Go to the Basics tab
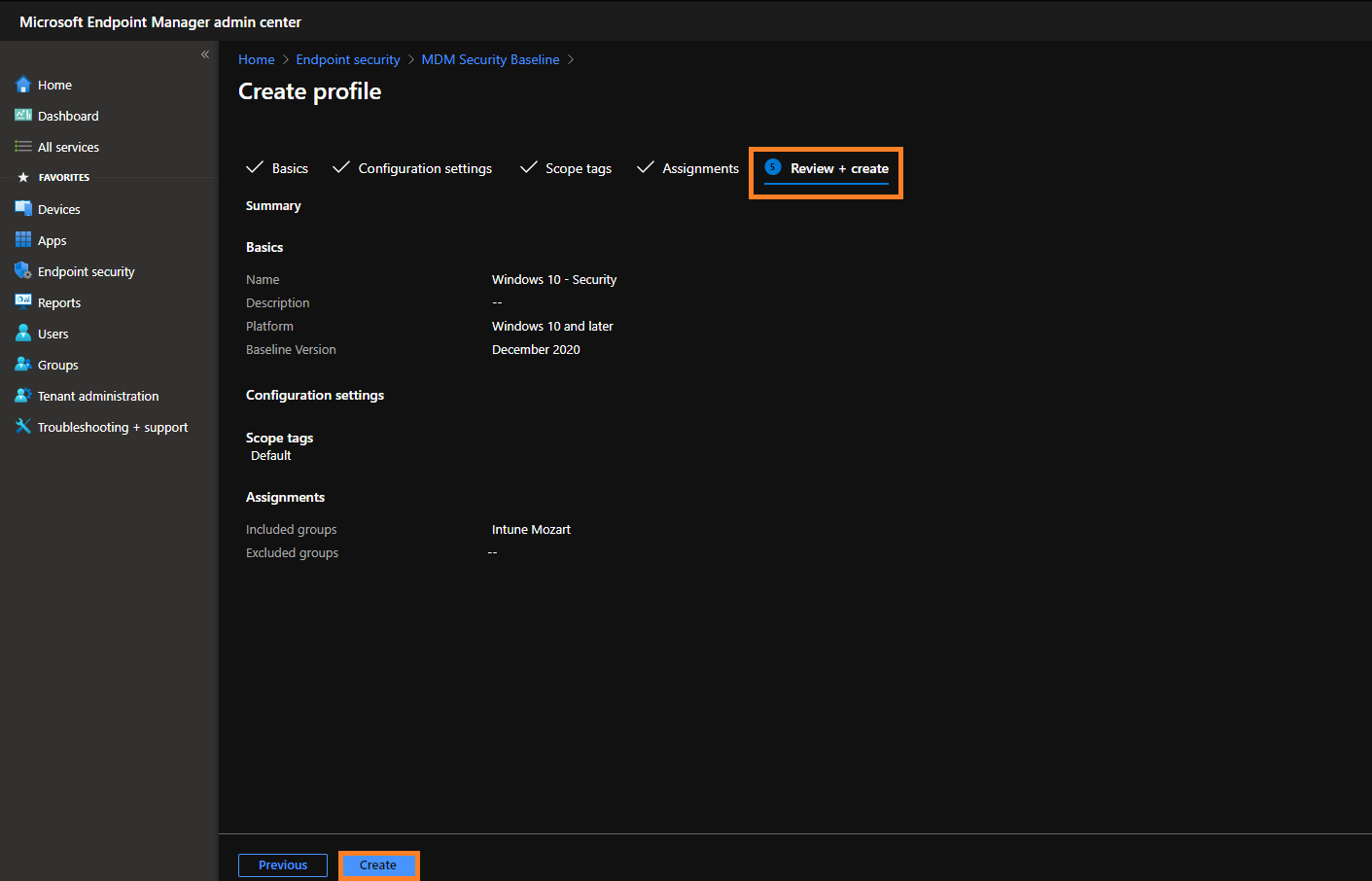 (x=290, y=168)
